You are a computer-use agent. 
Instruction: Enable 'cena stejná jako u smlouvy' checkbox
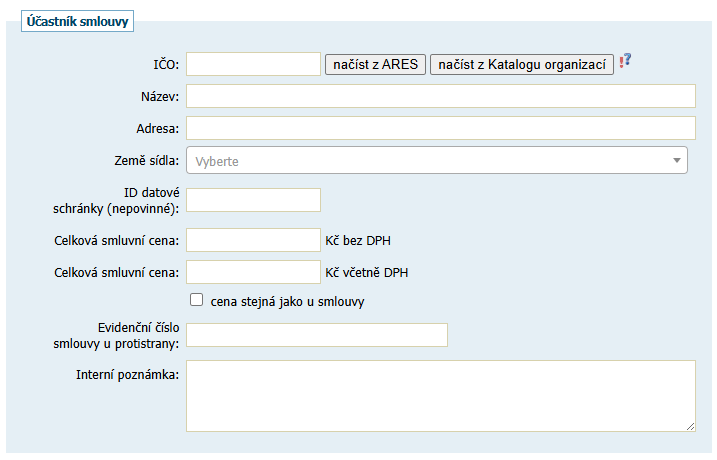click(x=197, y=299)
